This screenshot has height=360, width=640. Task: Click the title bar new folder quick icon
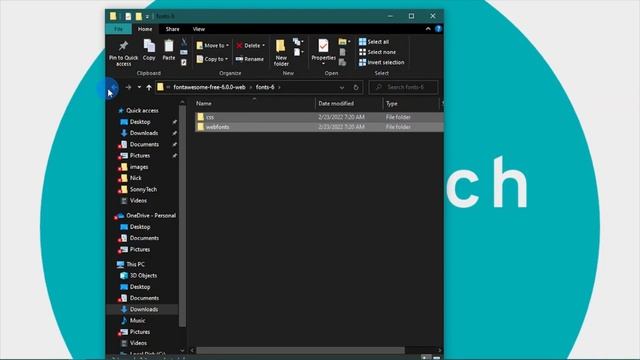[x=138, y=16]
